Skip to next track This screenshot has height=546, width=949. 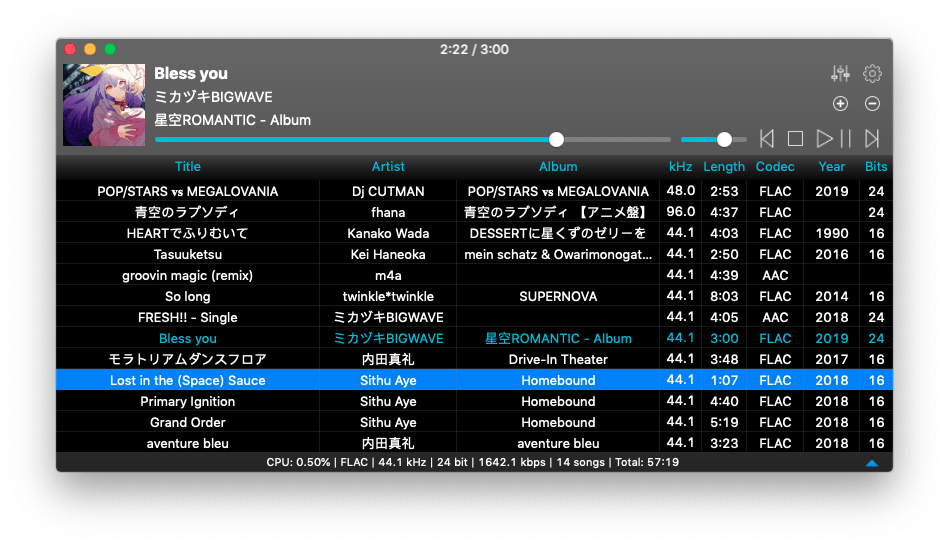point(872,139)
